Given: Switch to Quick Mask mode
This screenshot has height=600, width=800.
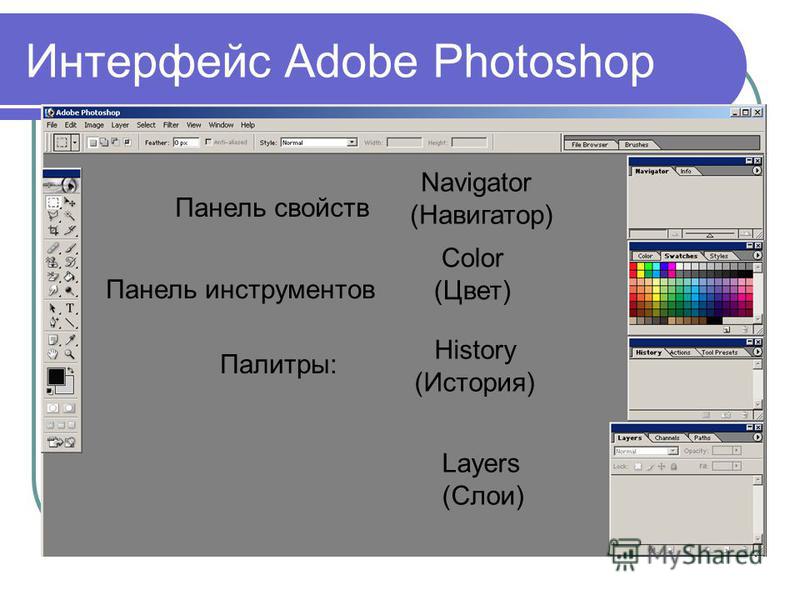Looking at the screenshot, I should coord(69,408).
